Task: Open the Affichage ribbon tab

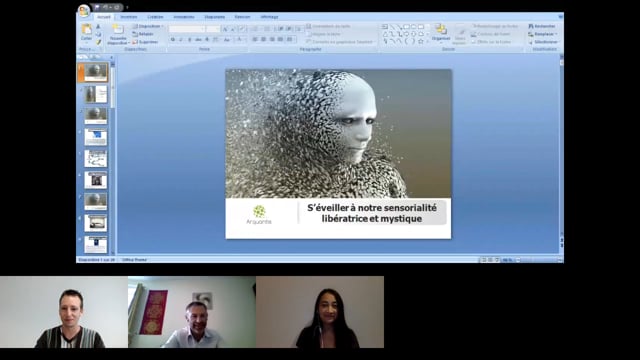Action: click(269, 17)
